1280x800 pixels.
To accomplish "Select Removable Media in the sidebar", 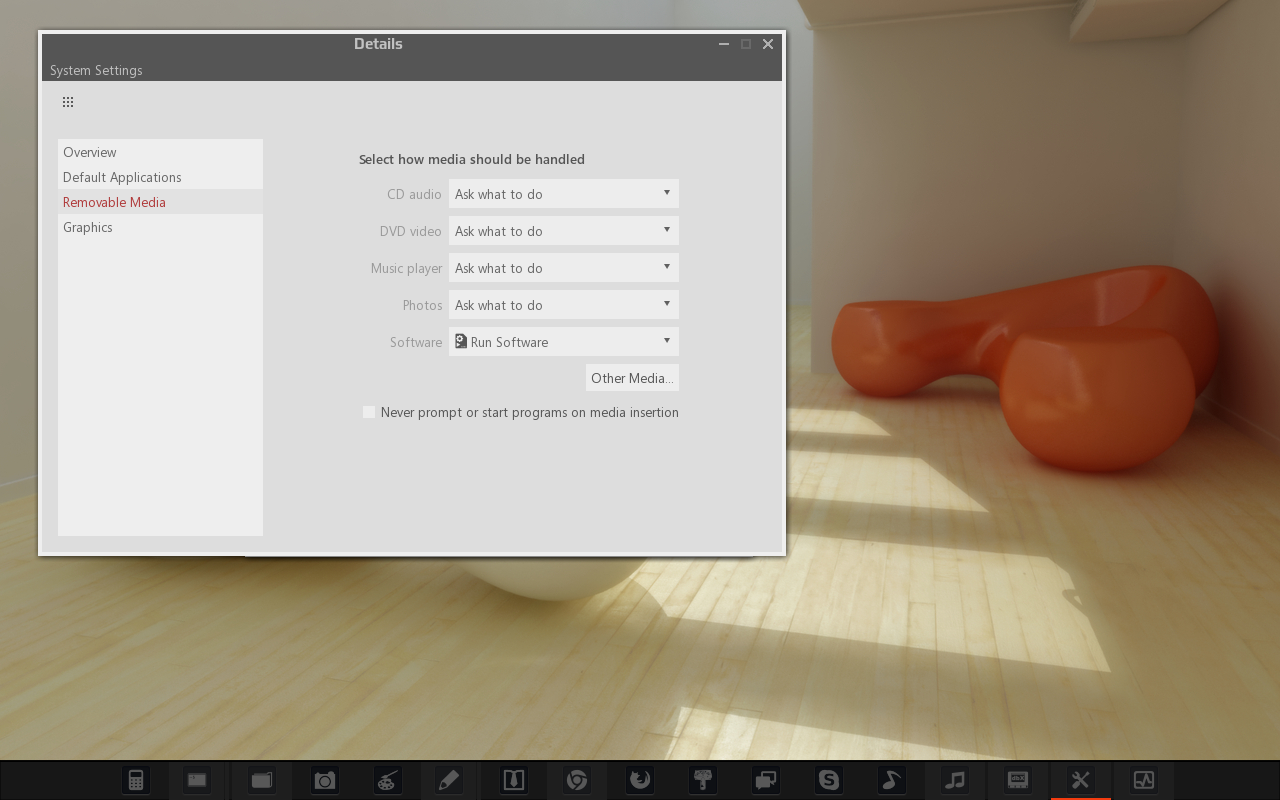I will [160, 202].
